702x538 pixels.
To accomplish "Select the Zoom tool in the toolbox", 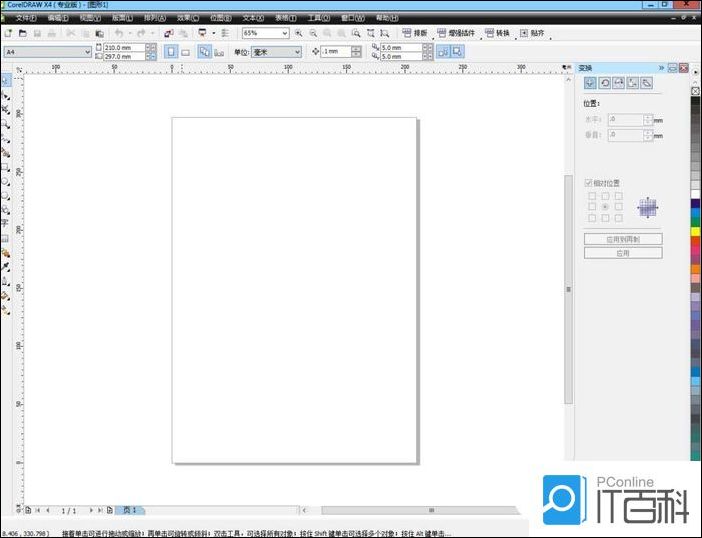I will pyautogui.click(x=5, y=125).
